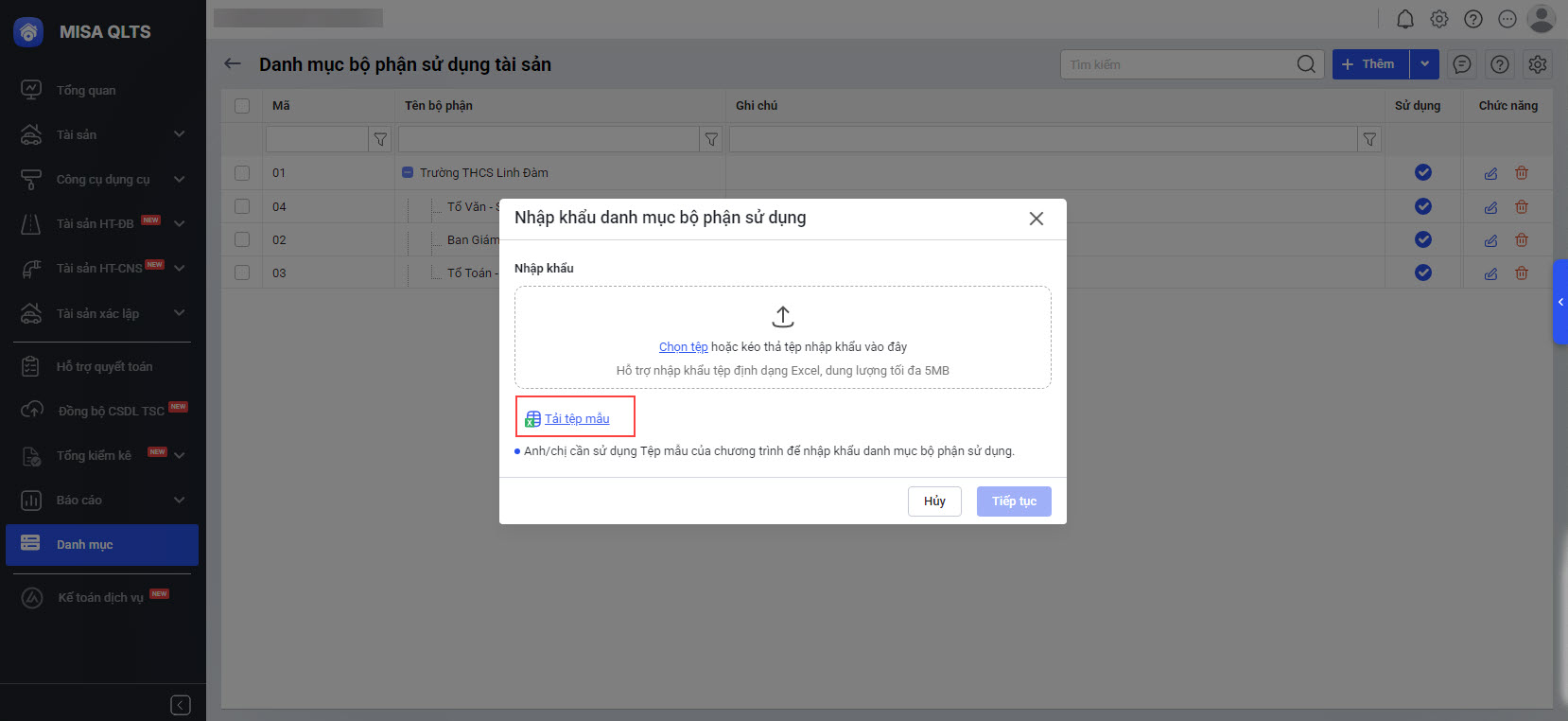Click the Hủy button
1568x721 pixels.
[x=934, y=501]
